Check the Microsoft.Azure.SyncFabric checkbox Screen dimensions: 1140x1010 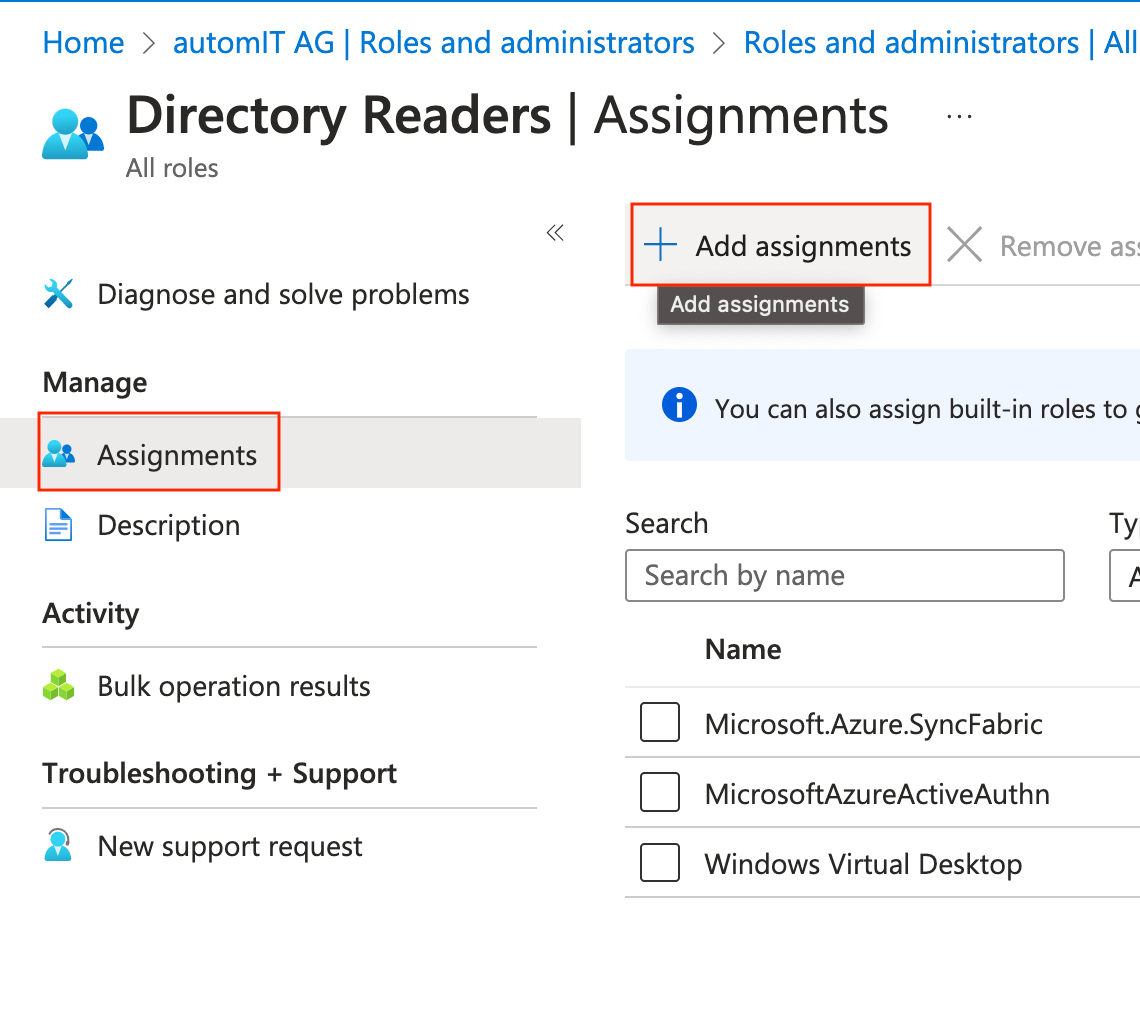point(660,723)
